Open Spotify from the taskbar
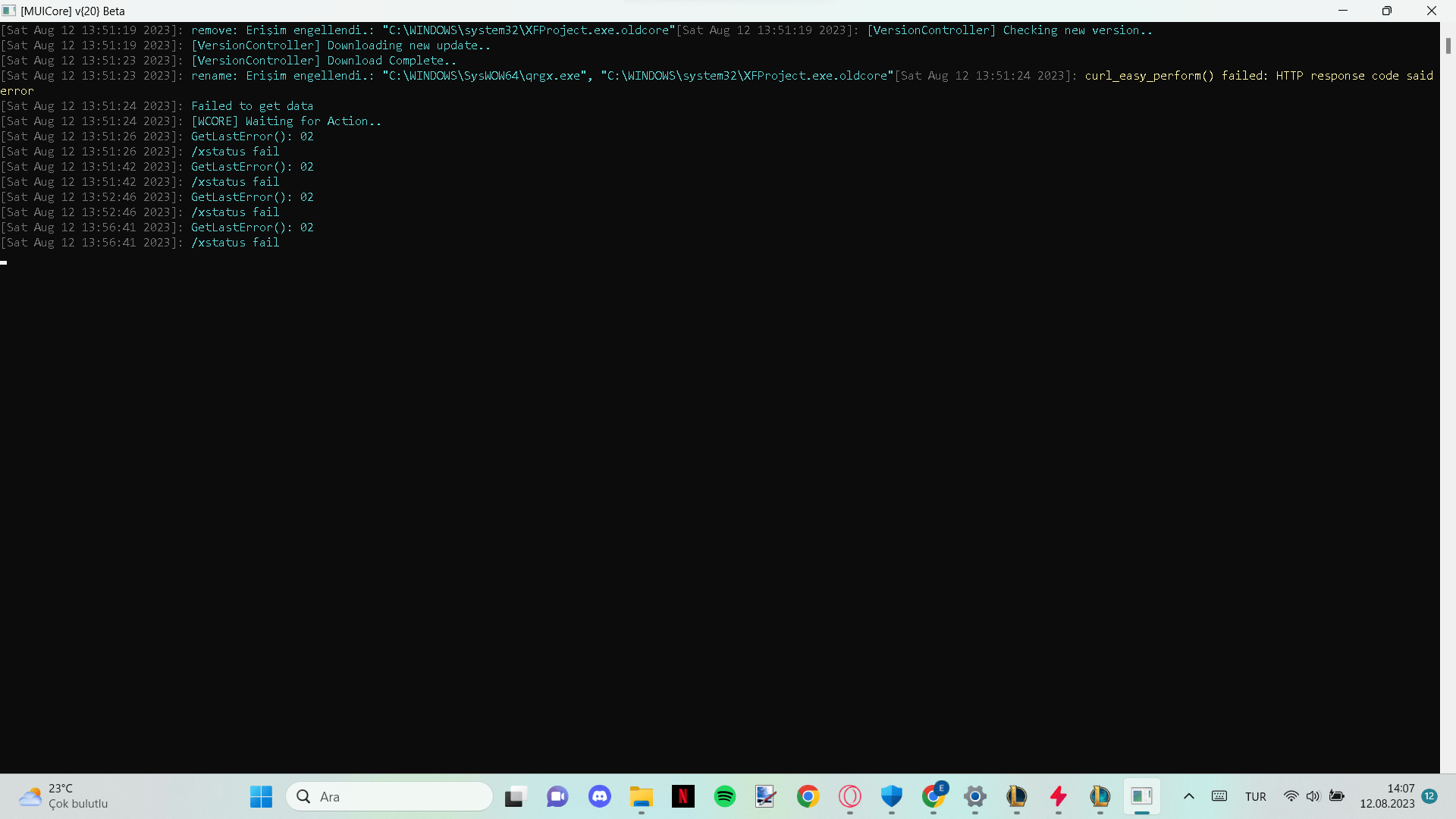The image size is (1456, 819). coord(725,796)
